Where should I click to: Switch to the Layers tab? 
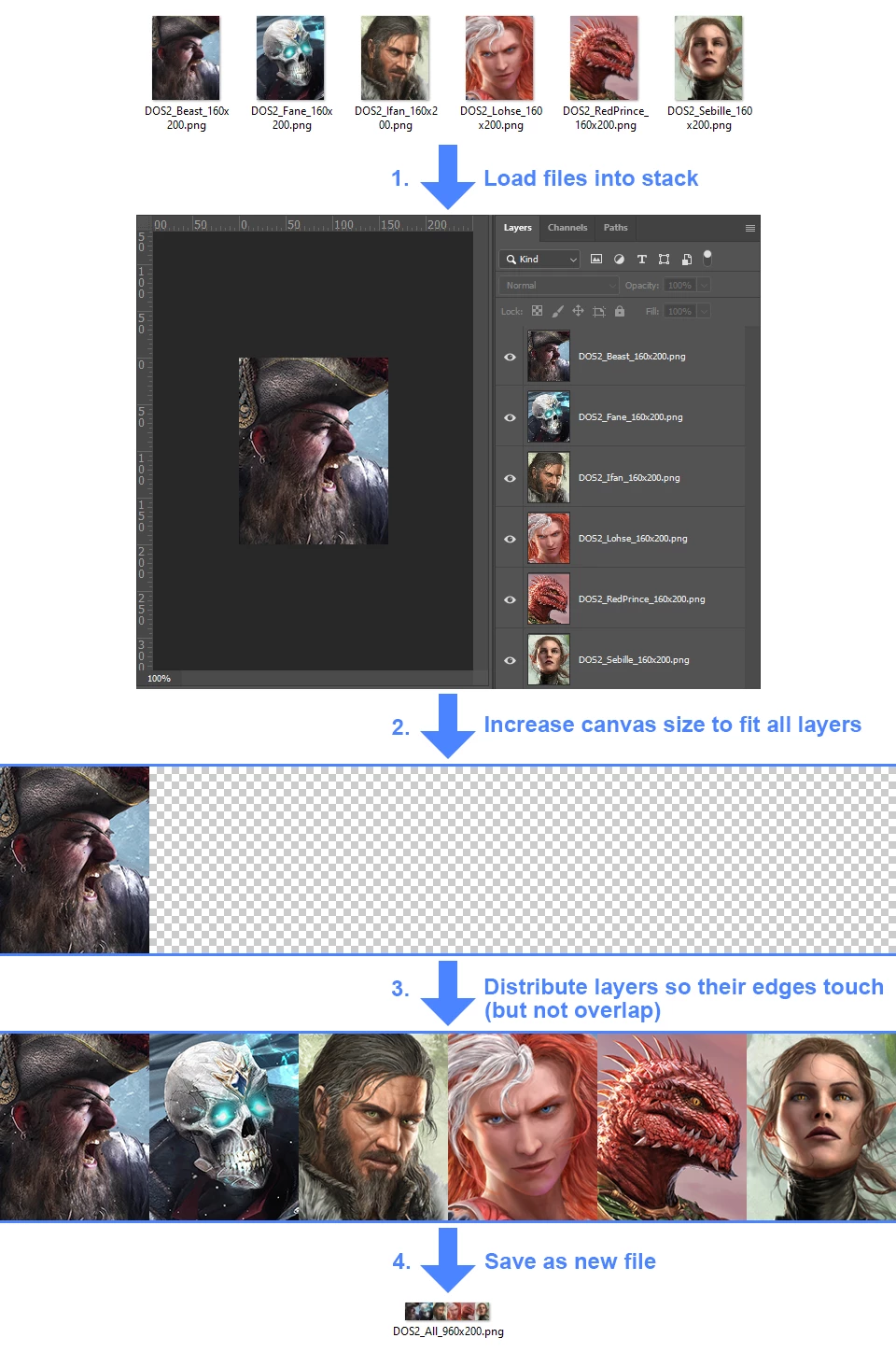click(517, 228)
